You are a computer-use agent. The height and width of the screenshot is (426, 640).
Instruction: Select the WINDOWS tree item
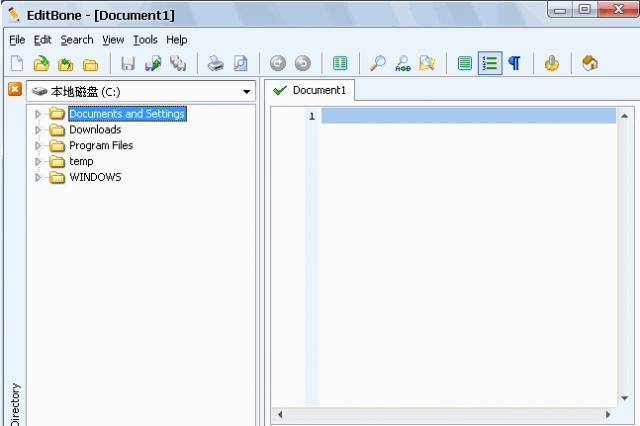(x=95, y=178)
